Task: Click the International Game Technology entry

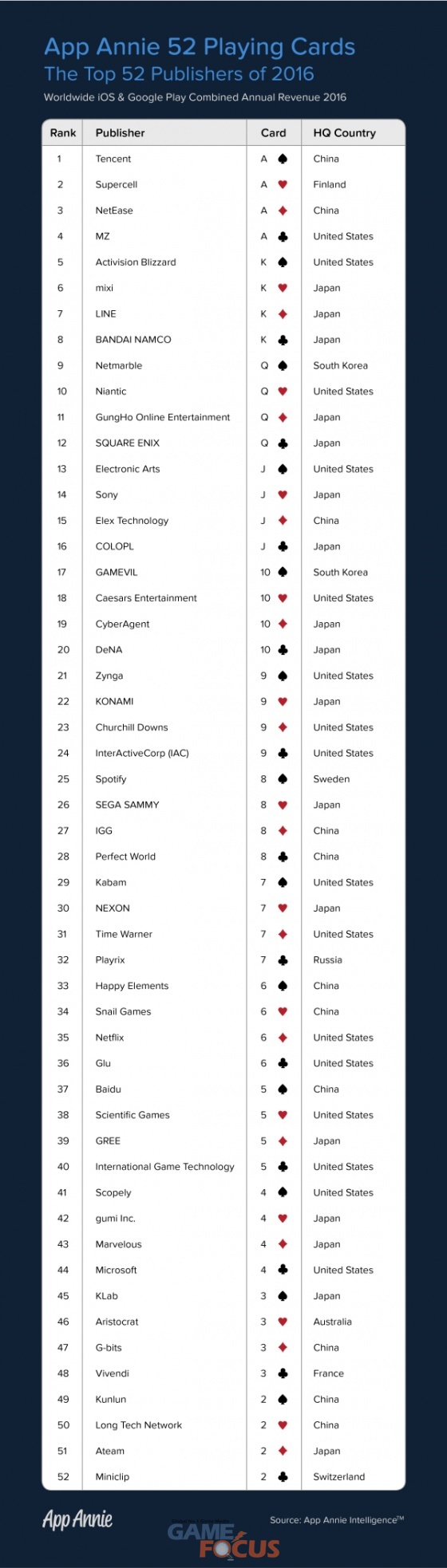Action: pyautogui.click(x=164, y=1167)
